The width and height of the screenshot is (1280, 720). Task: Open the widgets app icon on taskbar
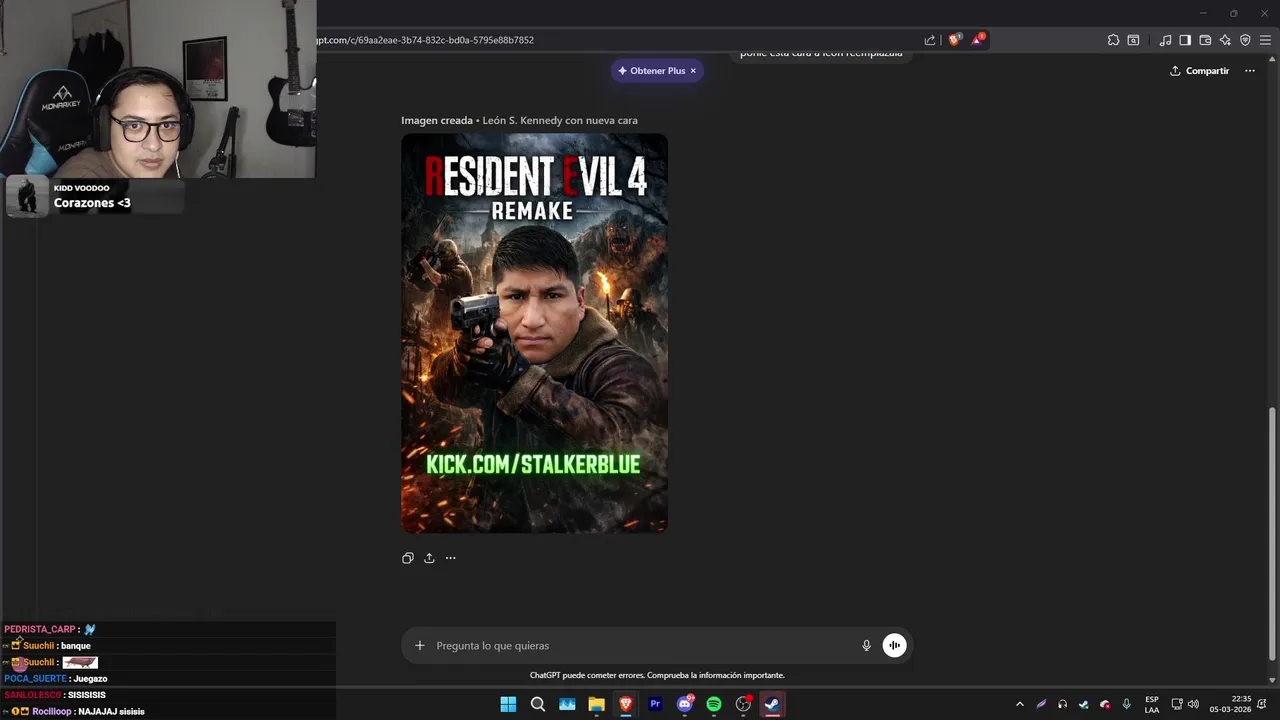coord(567,704)
